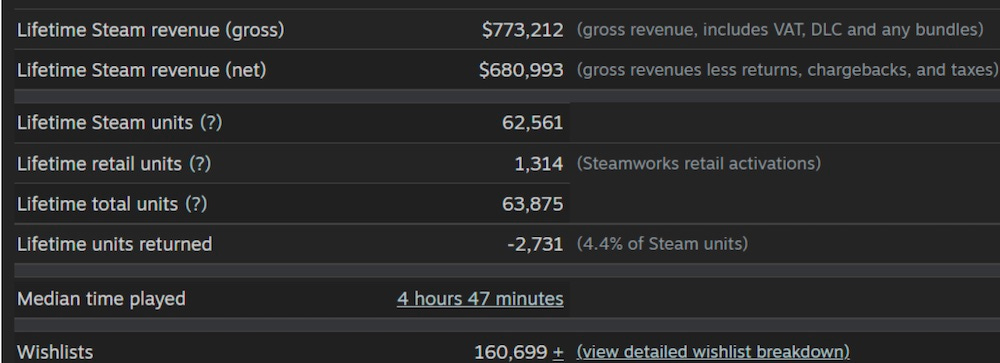Select the 62,561 Steam units value
This screenshot has height=363, width=1000.
[533, 122]
